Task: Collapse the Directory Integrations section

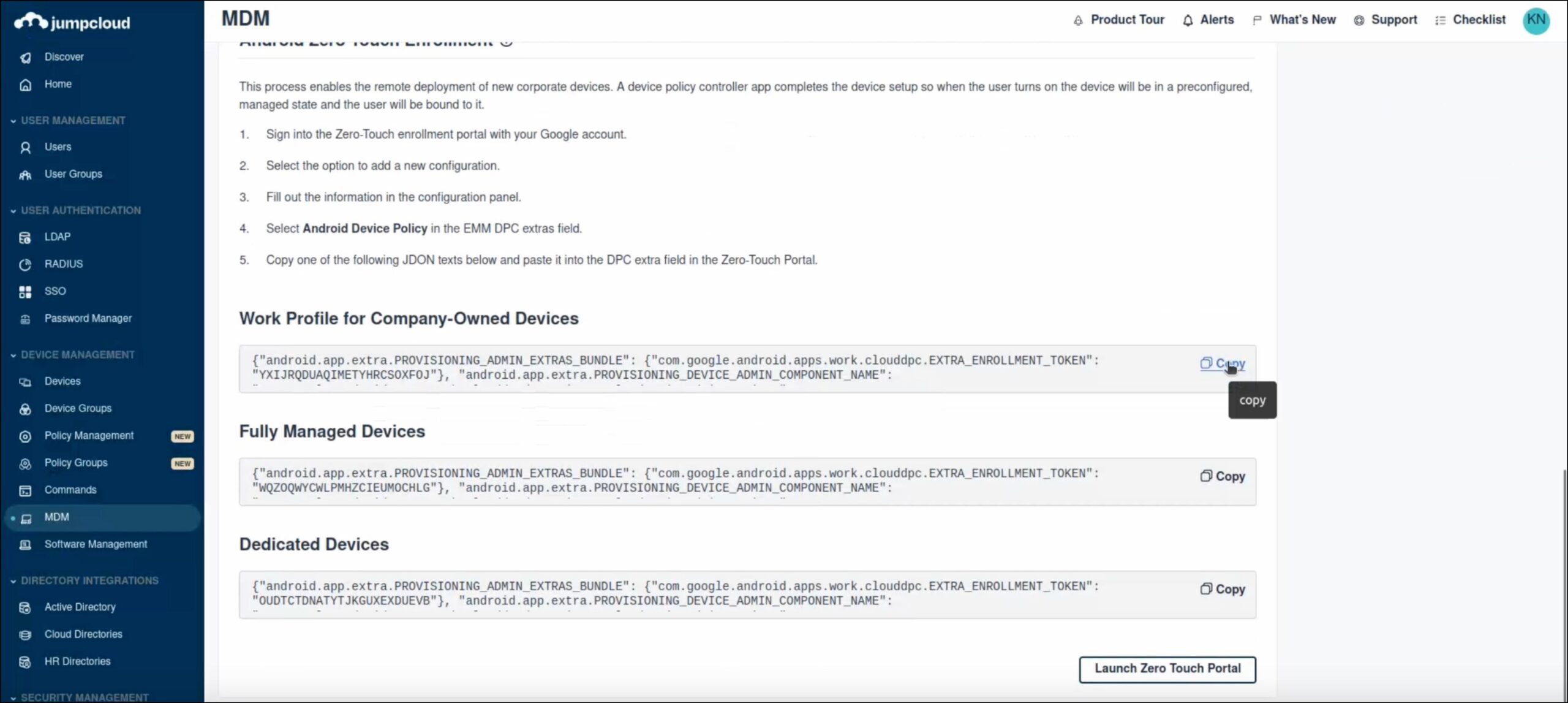Action: coord(13,581)
